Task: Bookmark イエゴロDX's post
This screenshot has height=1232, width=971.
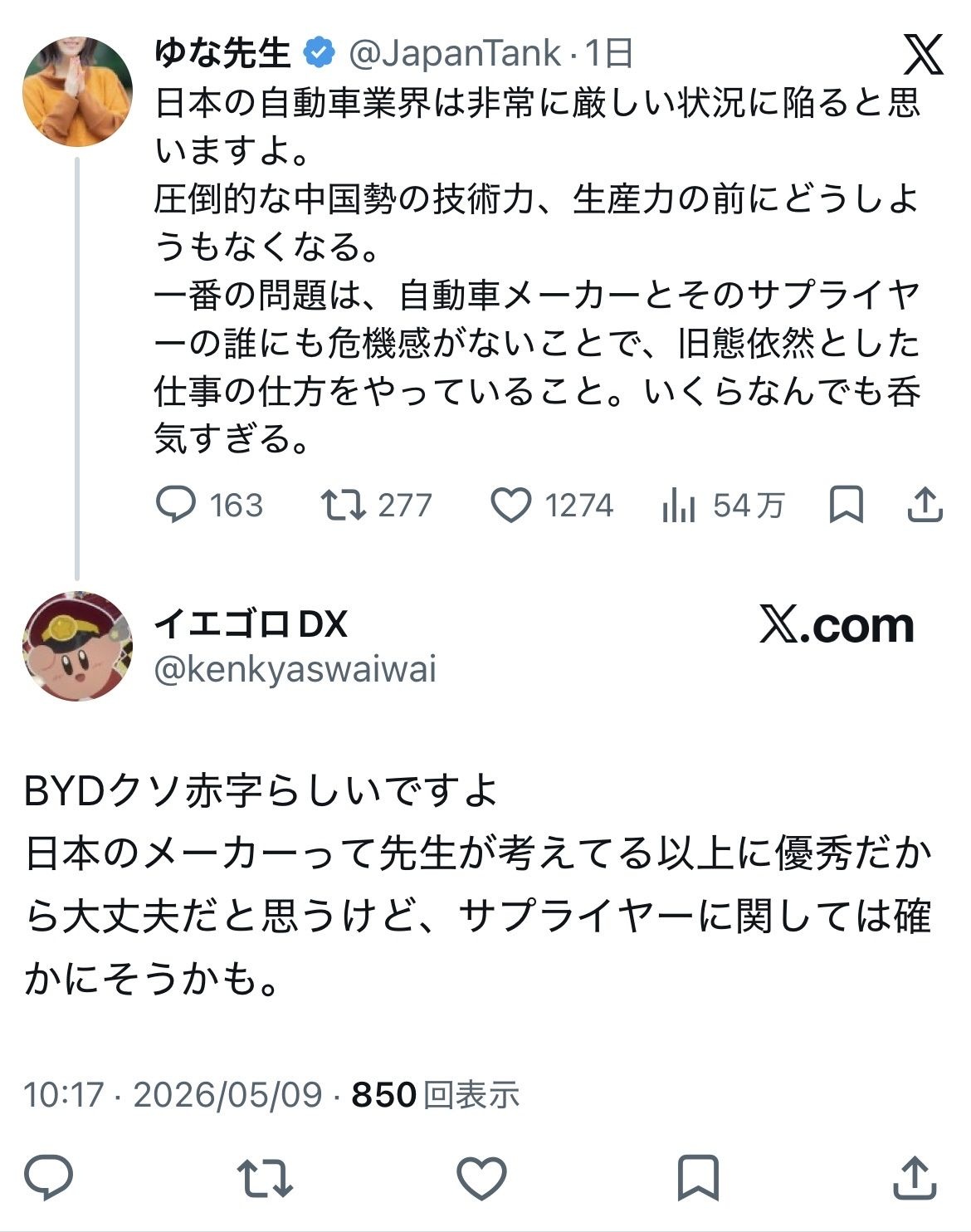Action: (x=698, y=1176)
